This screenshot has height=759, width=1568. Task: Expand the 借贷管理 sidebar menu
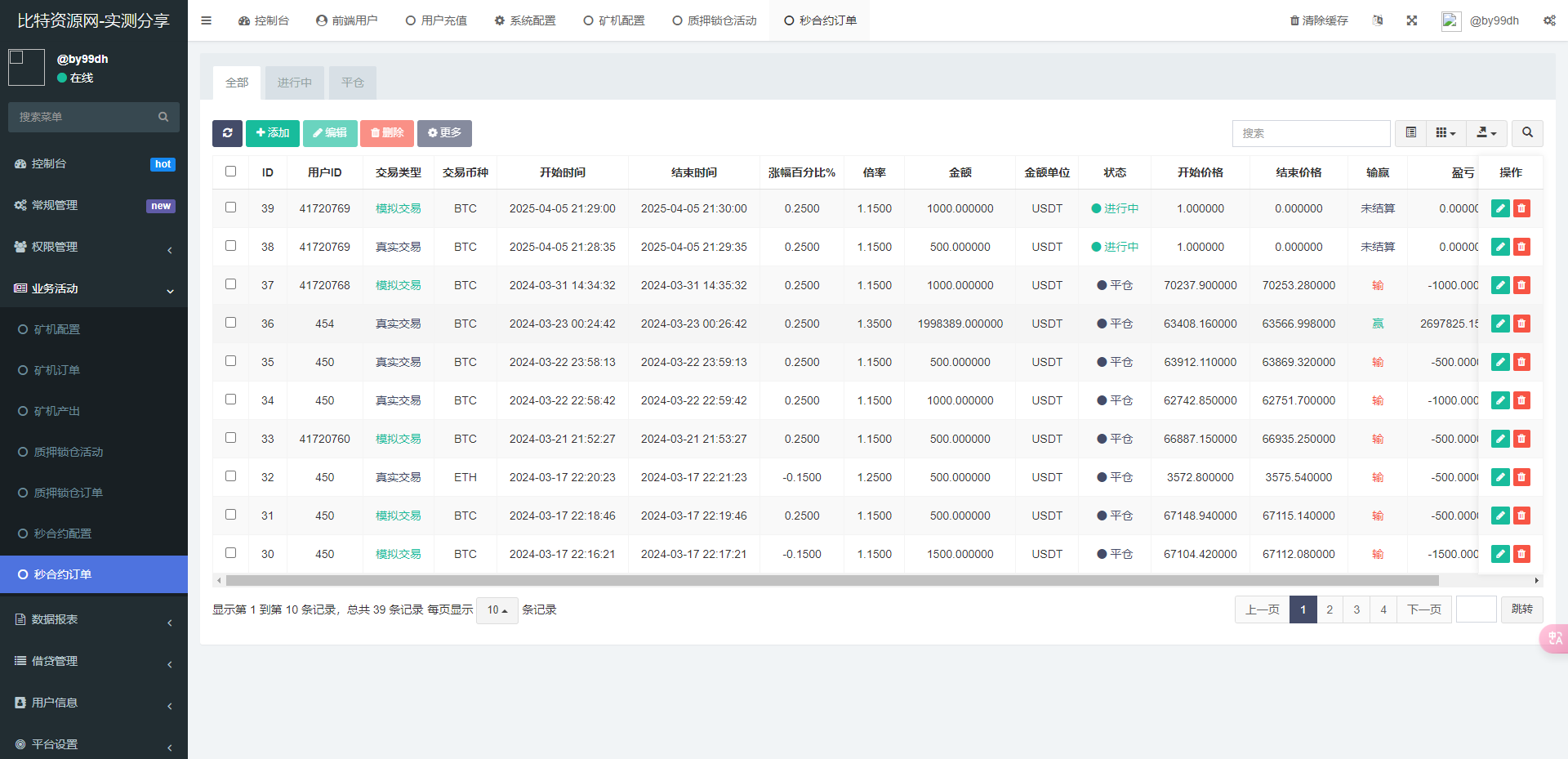click(x=94, y=661)
